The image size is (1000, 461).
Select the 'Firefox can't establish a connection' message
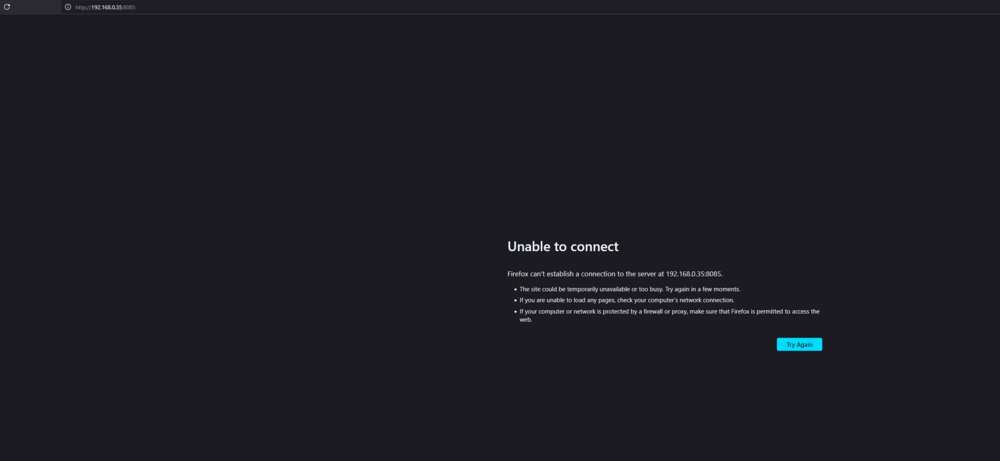(615, 274)
